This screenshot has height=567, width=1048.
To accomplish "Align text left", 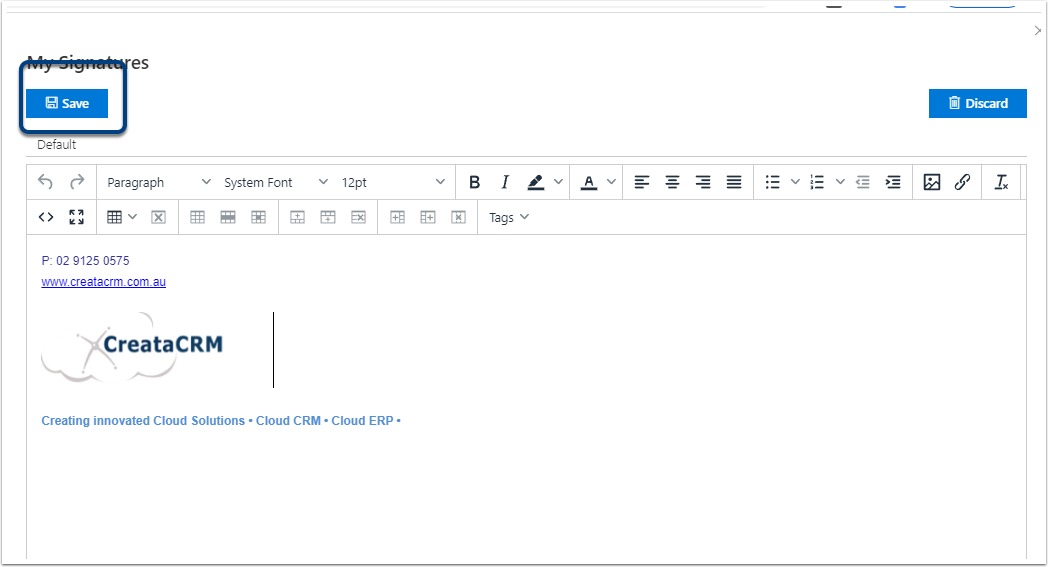I will (x=642, y=182).
